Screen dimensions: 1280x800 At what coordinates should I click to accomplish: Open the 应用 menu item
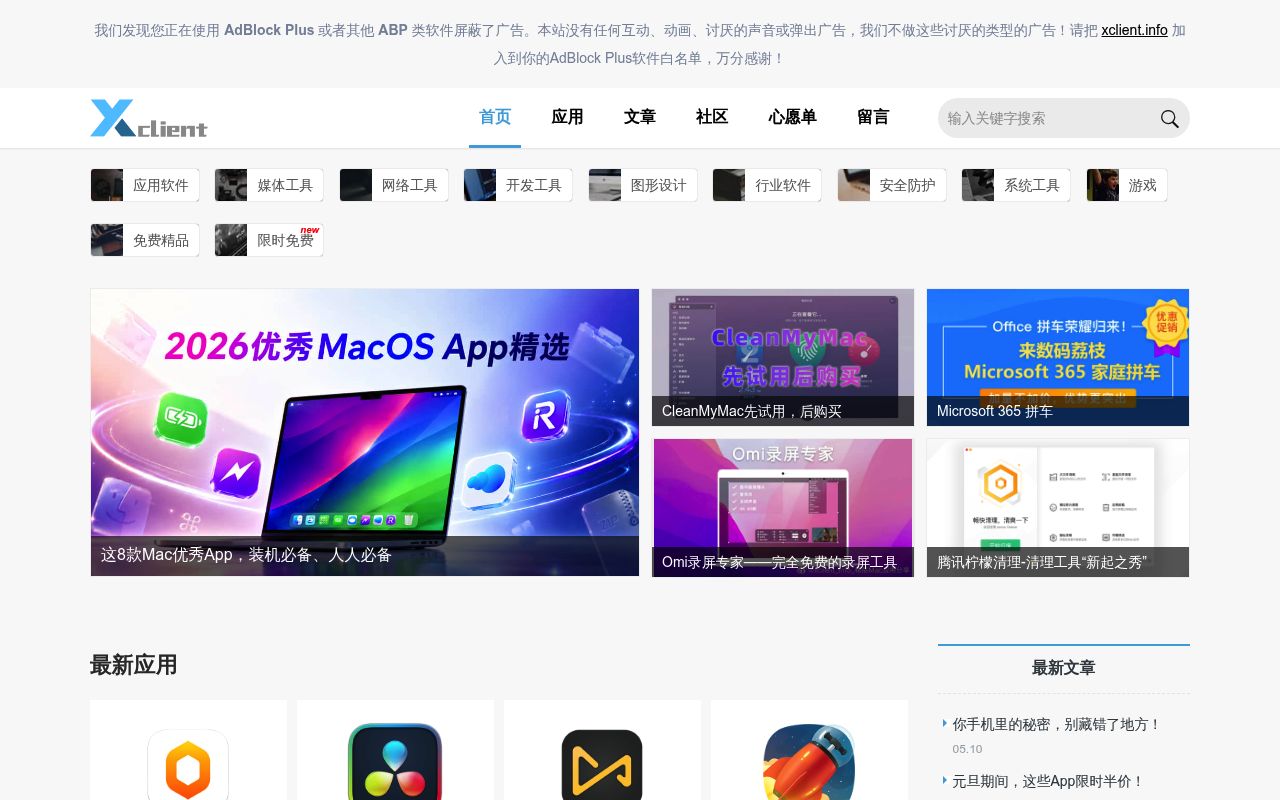[567, 117]
